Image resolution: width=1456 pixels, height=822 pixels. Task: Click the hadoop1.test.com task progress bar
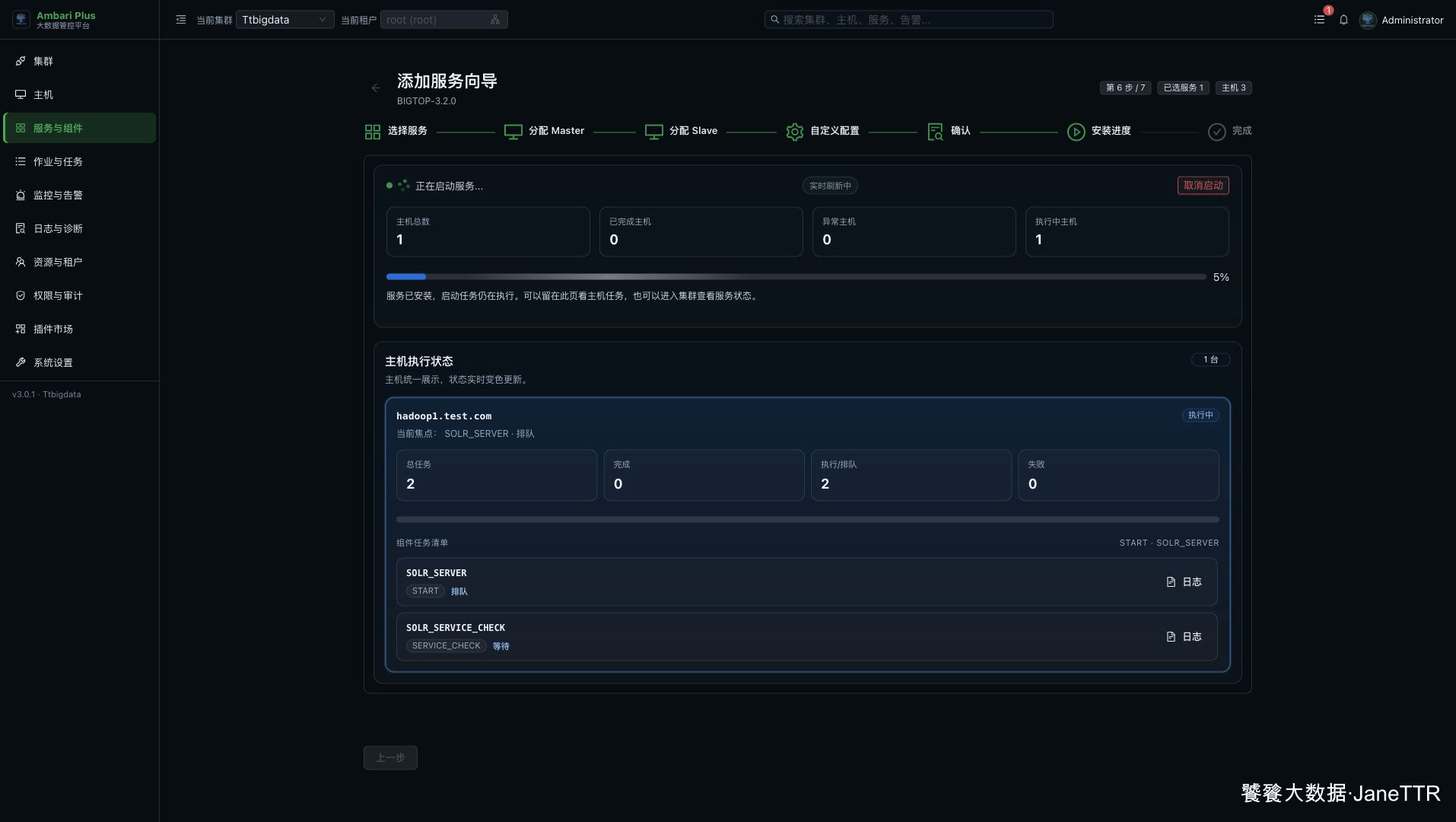point(807,520)
